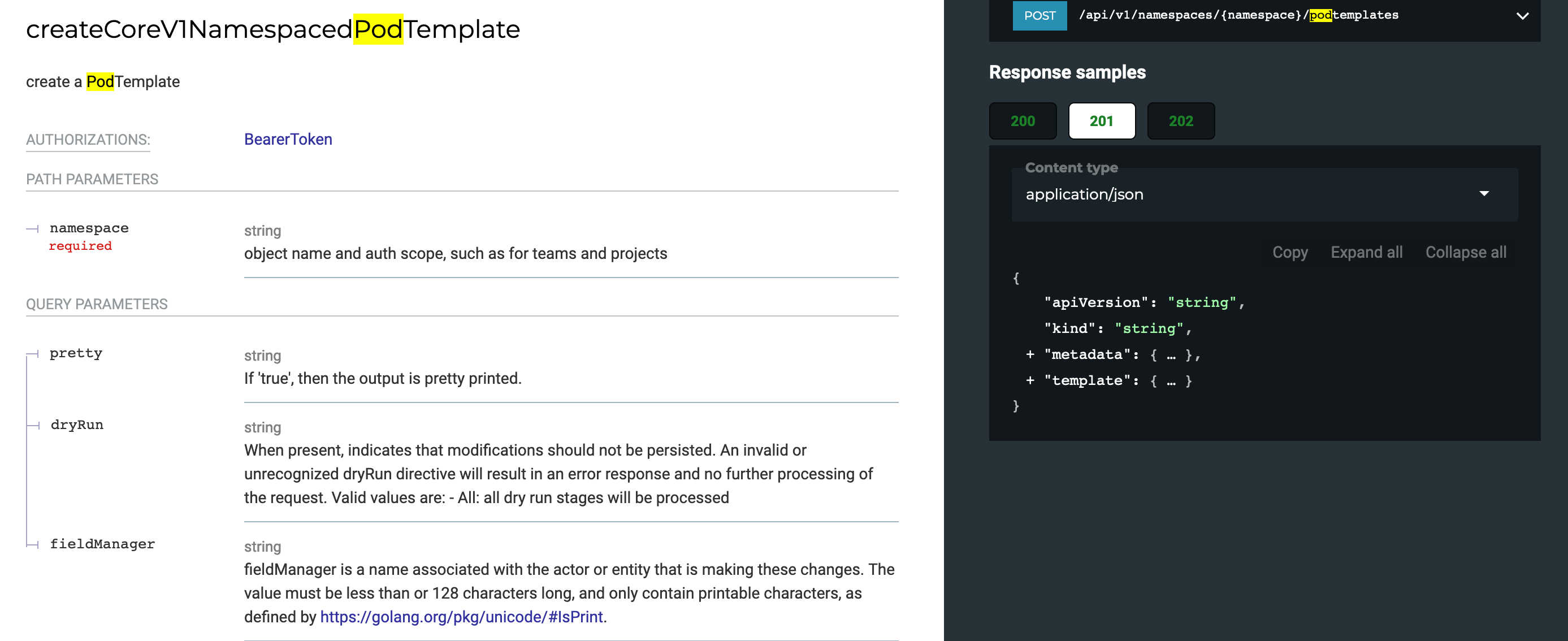Select the dryRun query parameter
Image resolution: width=1568 pixels, height=641 pixels.
coord(77,425)
